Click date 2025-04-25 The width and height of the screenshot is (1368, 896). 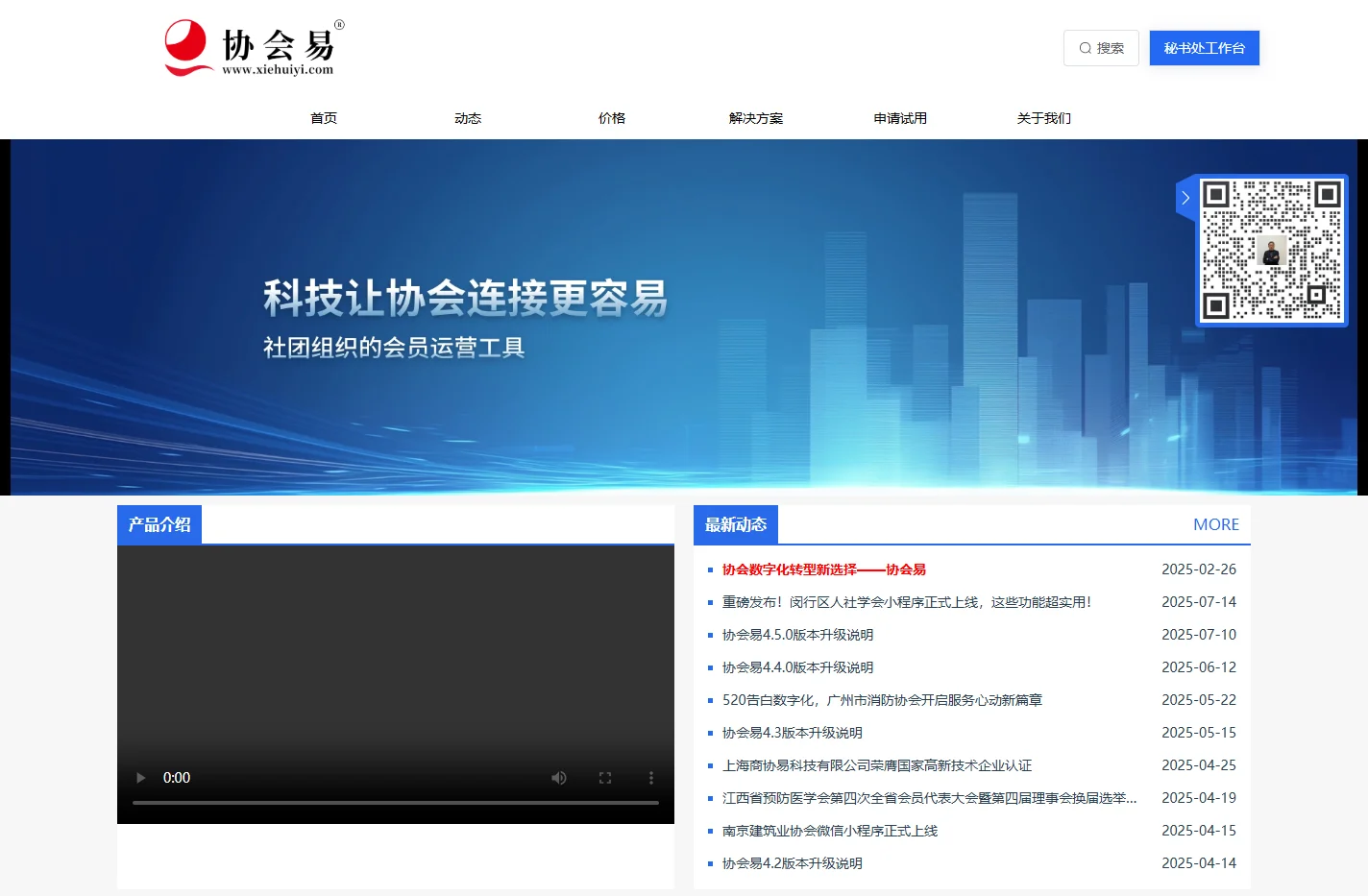[x=1199, y=765]
